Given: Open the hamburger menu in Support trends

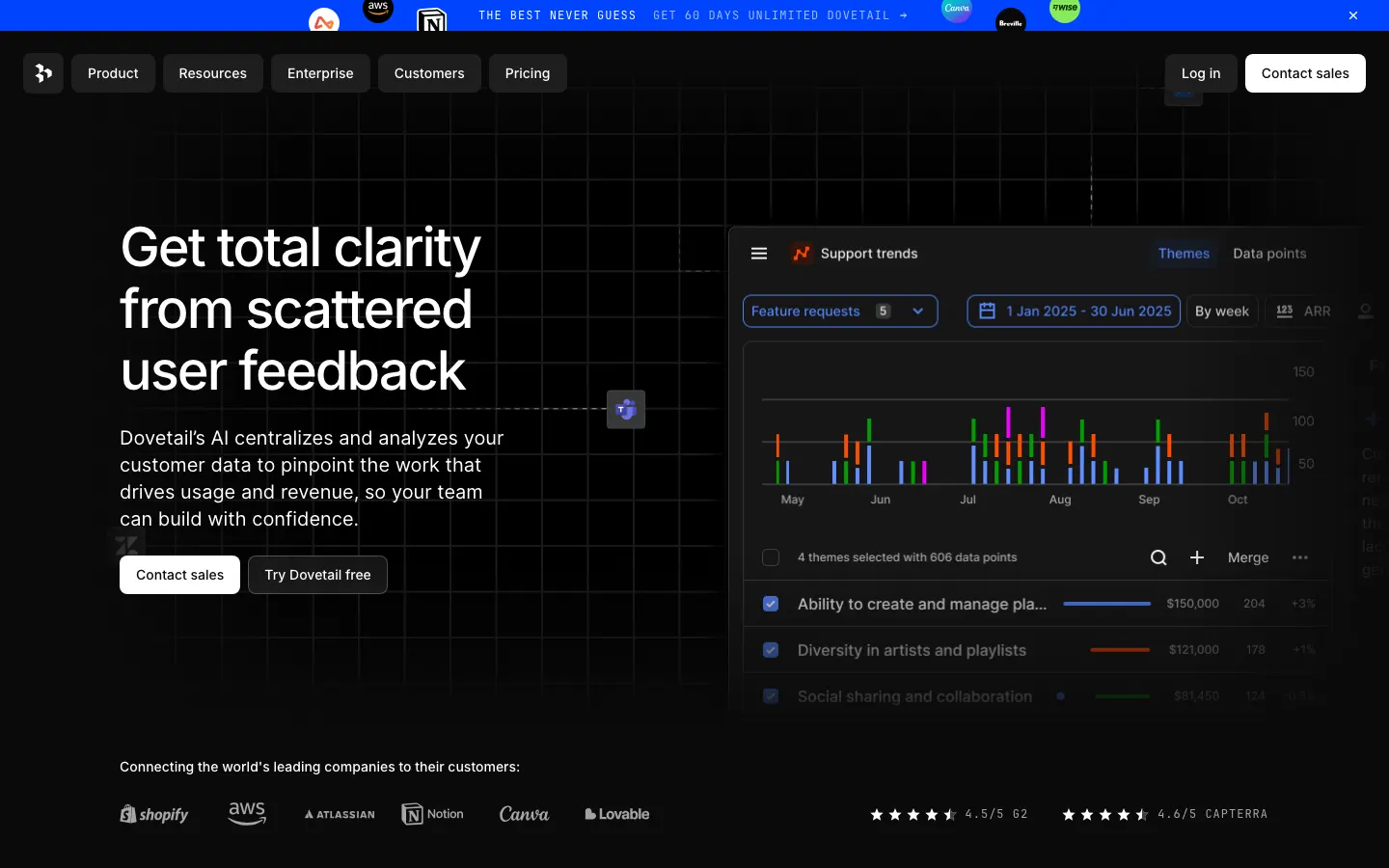Looking at the screenshot, I should pyautogui.click(x=759, y=254).
